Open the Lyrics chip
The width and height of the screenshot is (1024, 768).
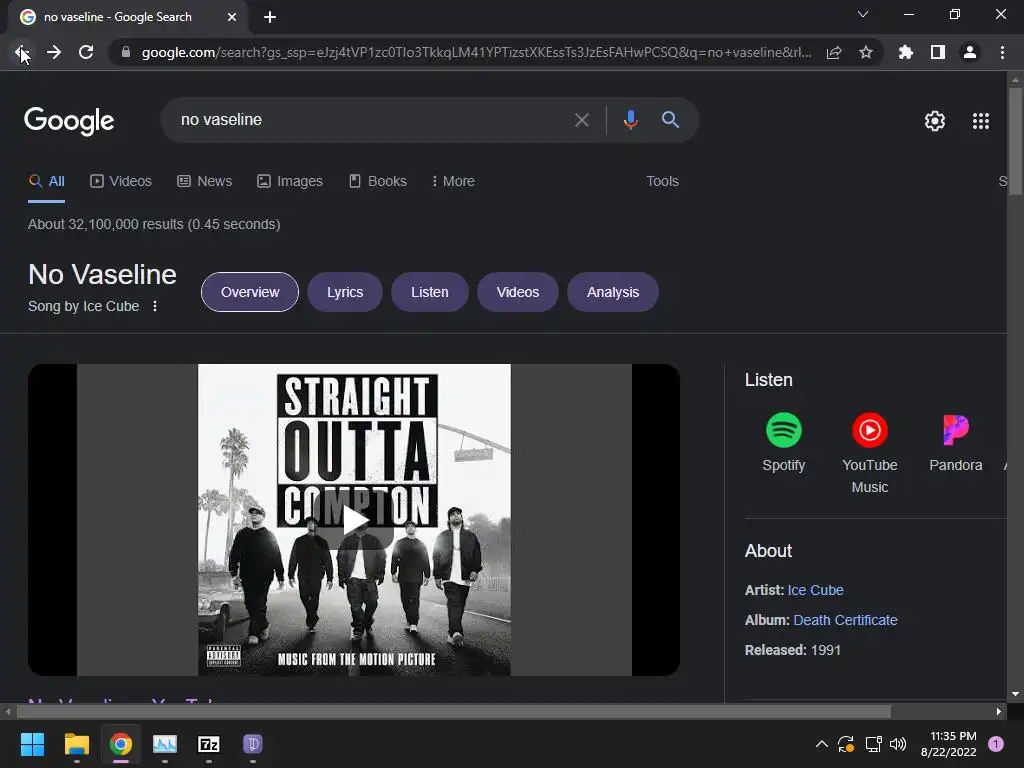point(345,292)
